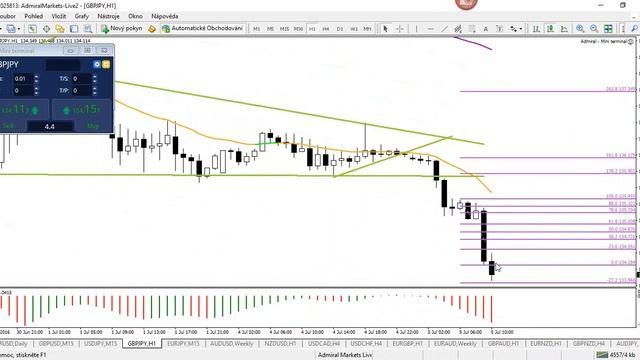Click the T/S input field

point(81,79)
